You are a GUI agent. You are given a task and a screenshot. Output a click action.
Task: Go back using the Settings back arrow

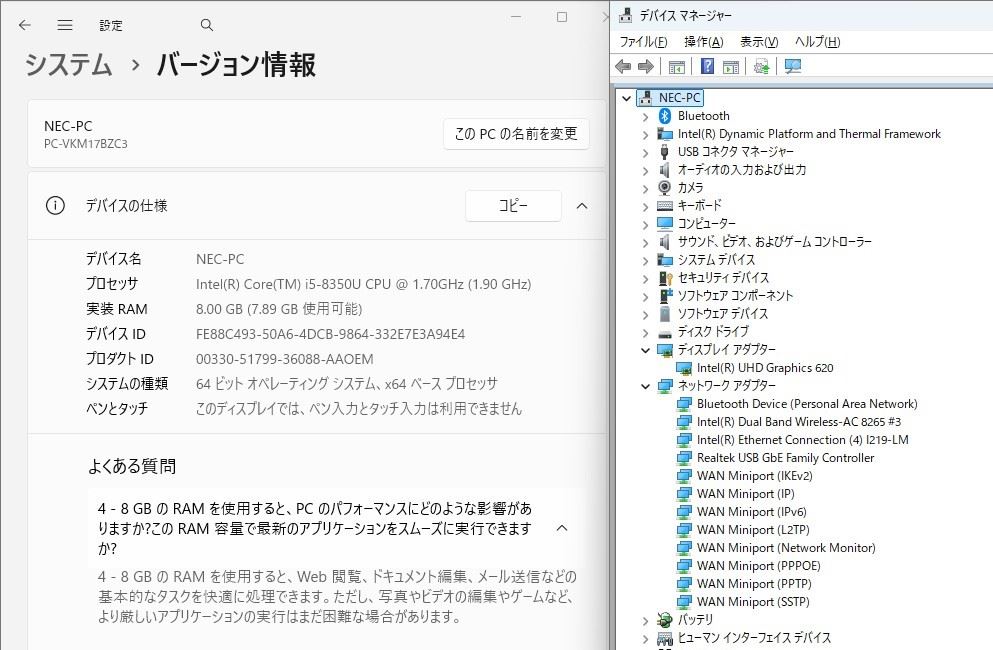click(25, 25)
